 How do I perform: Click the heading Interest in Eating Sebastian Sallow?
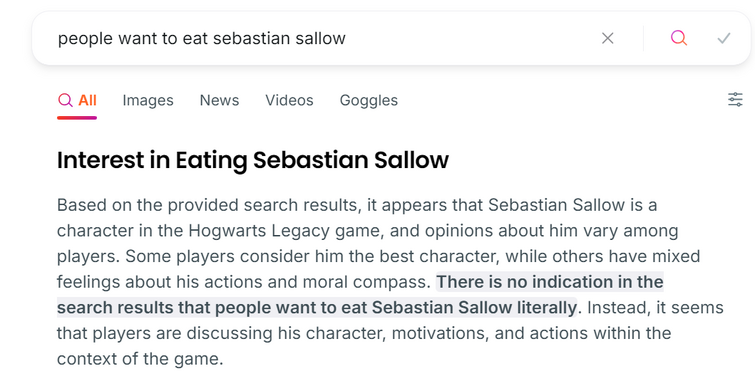pos(253,160)
